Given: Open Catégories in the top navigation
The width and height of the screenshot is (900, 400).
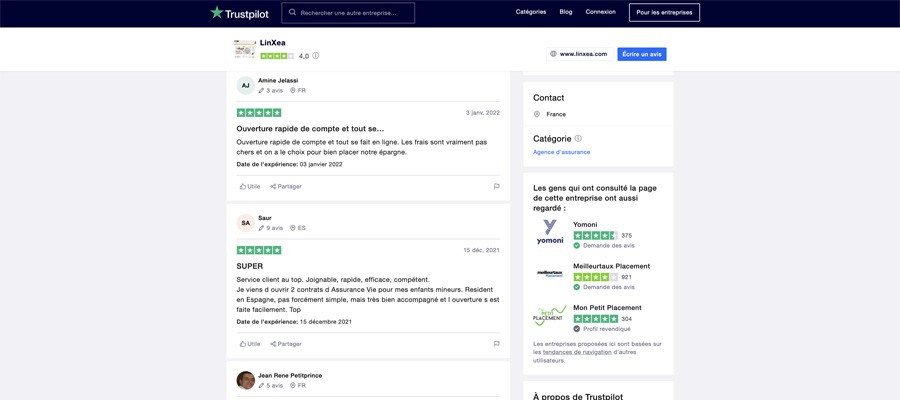Looking at the screenshot, I should point(530,12).
